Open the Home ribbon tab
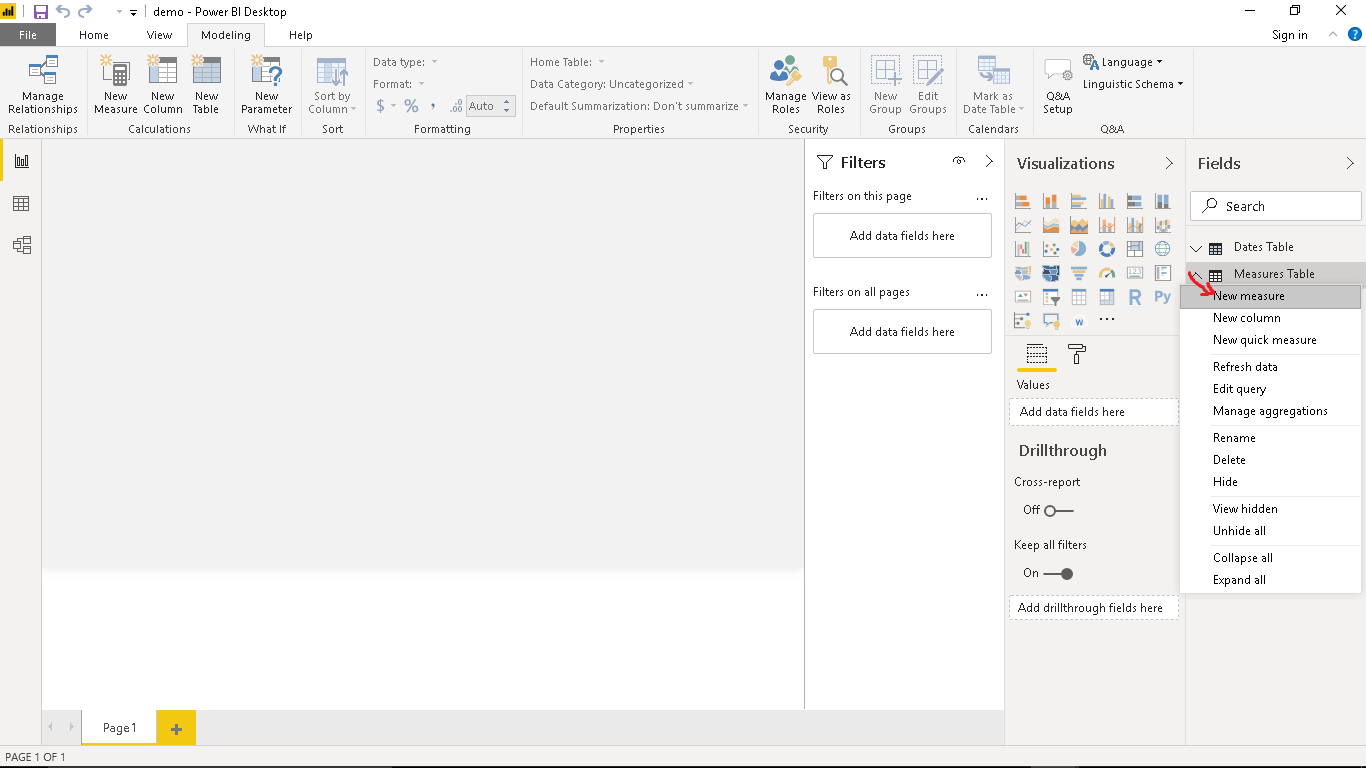 pyautogui.click(x=94, y=35)
